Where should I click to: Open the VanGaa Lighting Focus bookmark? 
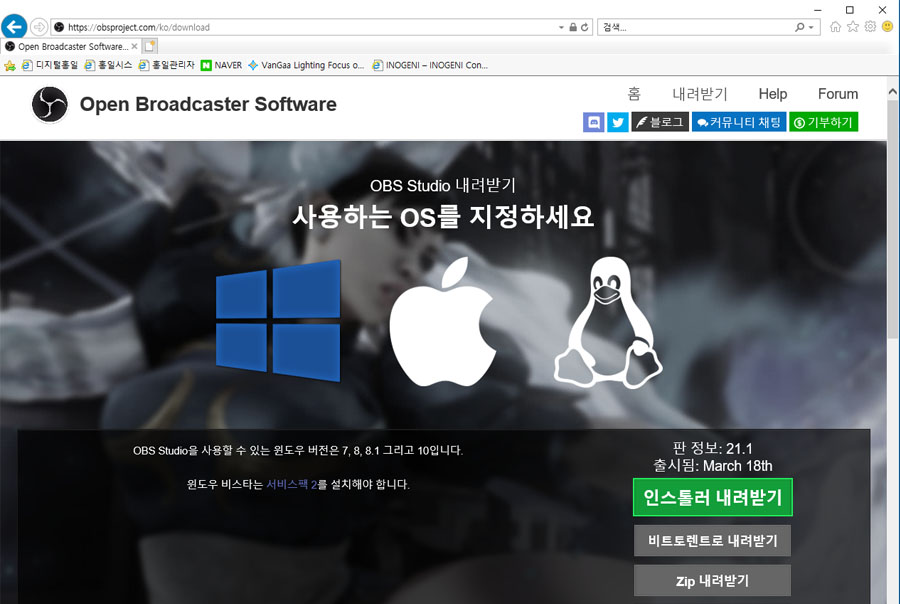click(x=306, y=65)
